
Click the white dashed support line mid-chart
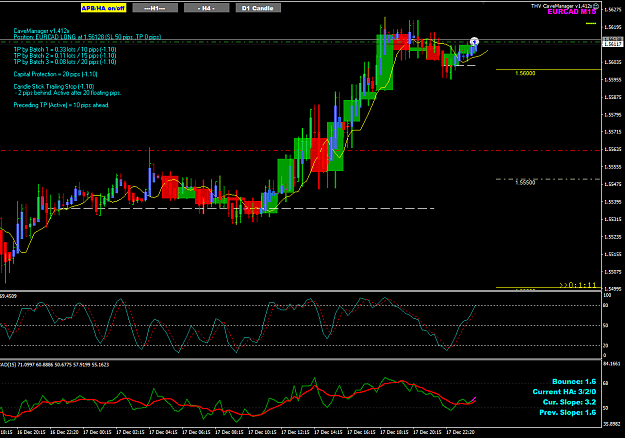pos(243,208)
